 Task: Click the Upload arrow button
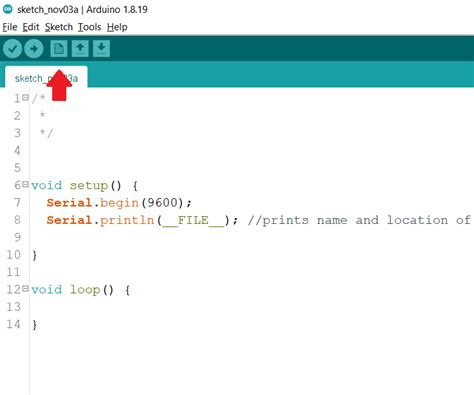click(x=34, y=49)
